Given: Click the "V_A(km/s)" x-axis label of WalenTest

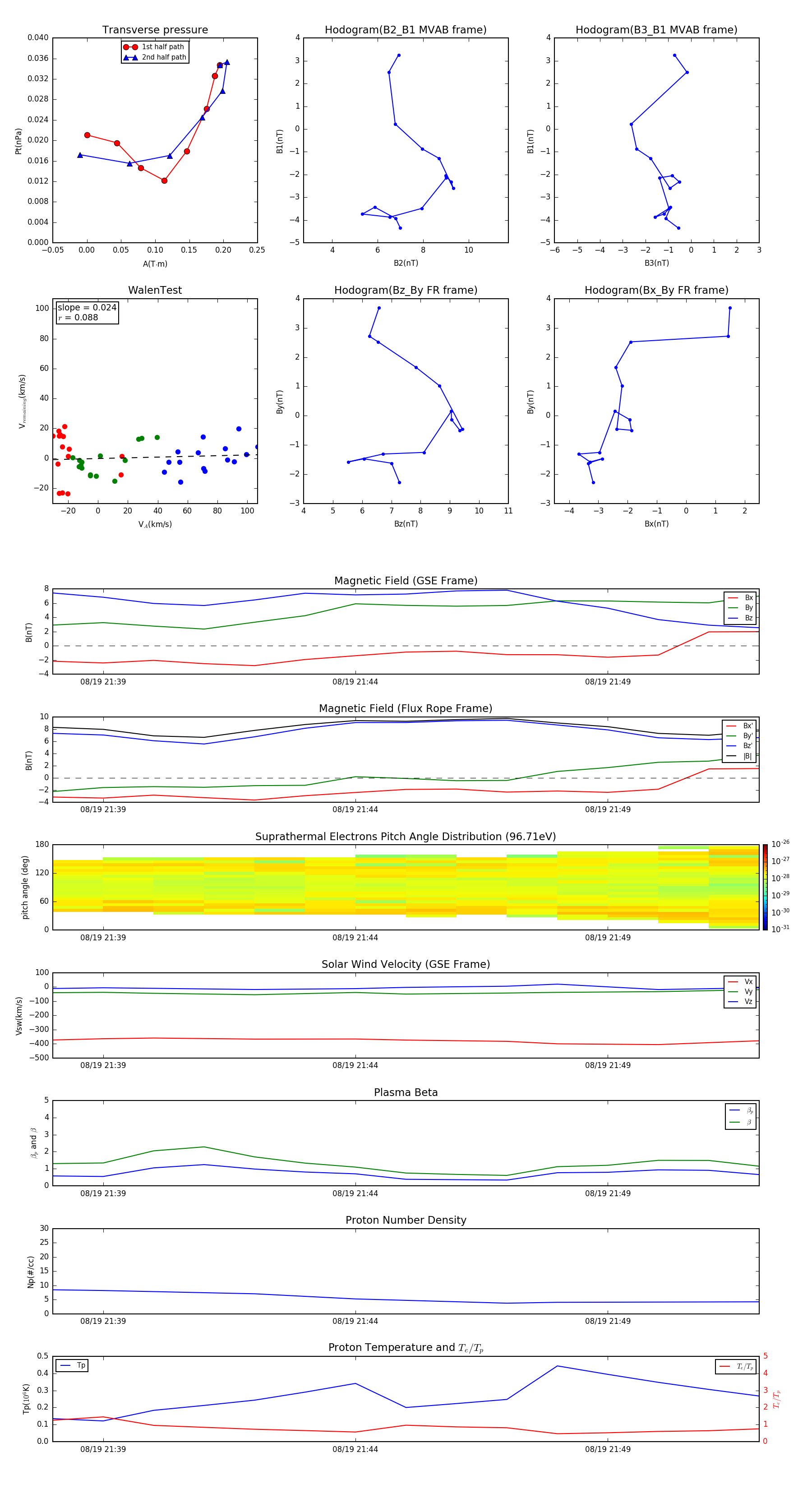Looking at the screenshot, I should (x=155, y=524).
